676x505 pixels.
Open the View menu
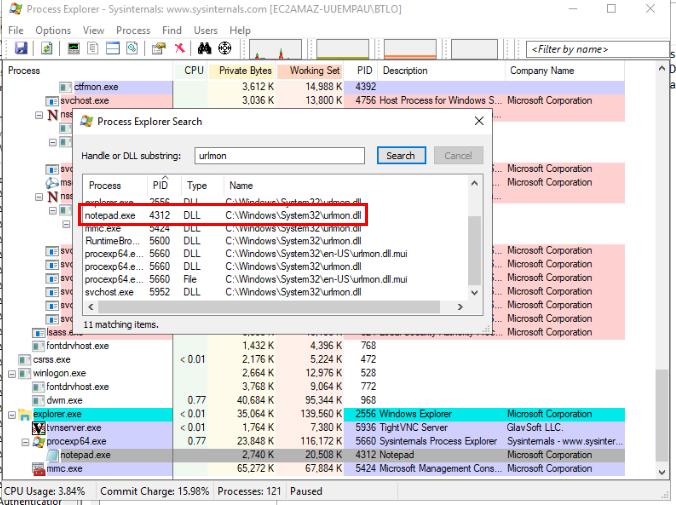[x=94, y=30]
